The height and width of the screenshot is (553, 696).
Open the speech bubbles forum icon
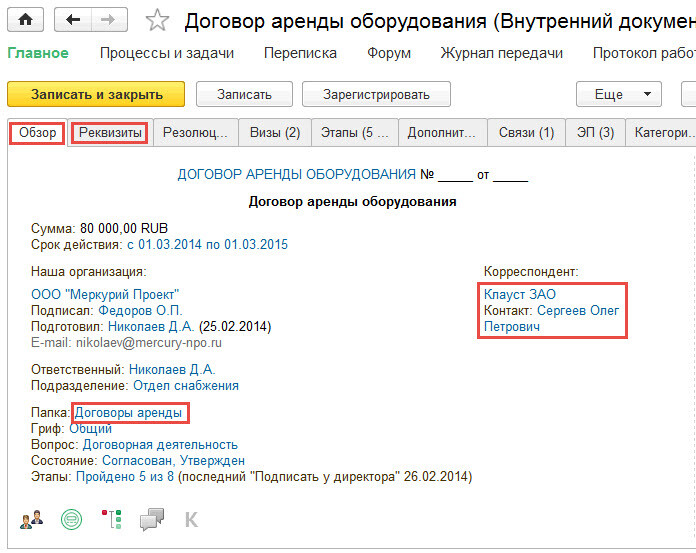click(x=151, y=519)
